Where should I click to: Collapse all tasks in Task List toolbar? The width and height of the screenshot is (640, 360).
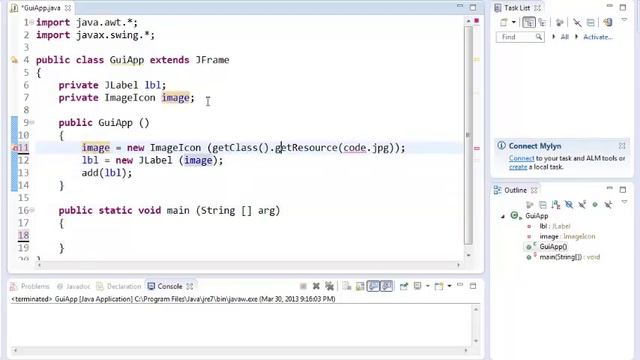pyautogui.click(x=591, y=22)
